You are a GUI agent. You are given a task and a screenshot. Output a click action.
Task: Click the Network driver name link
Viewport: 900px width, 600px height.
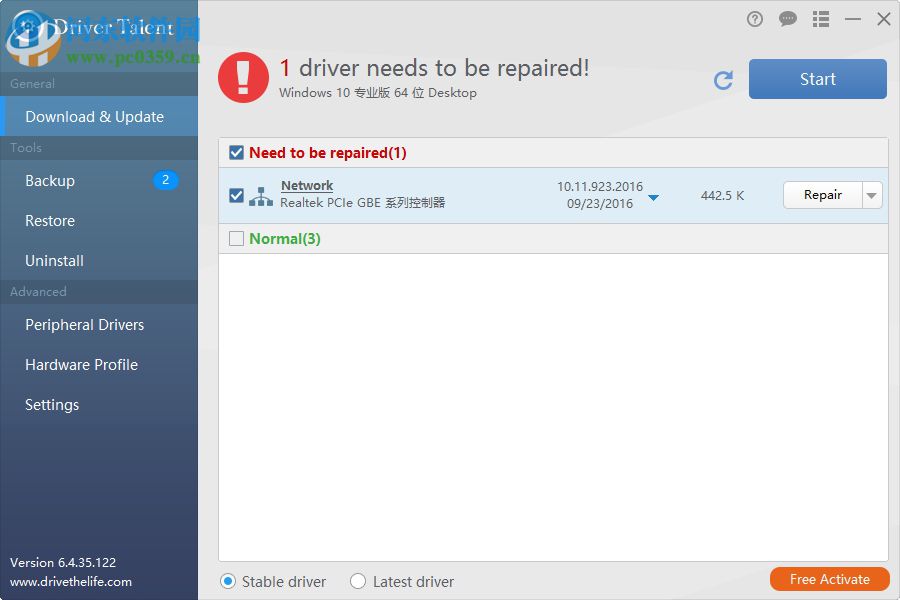coord(307,185)
